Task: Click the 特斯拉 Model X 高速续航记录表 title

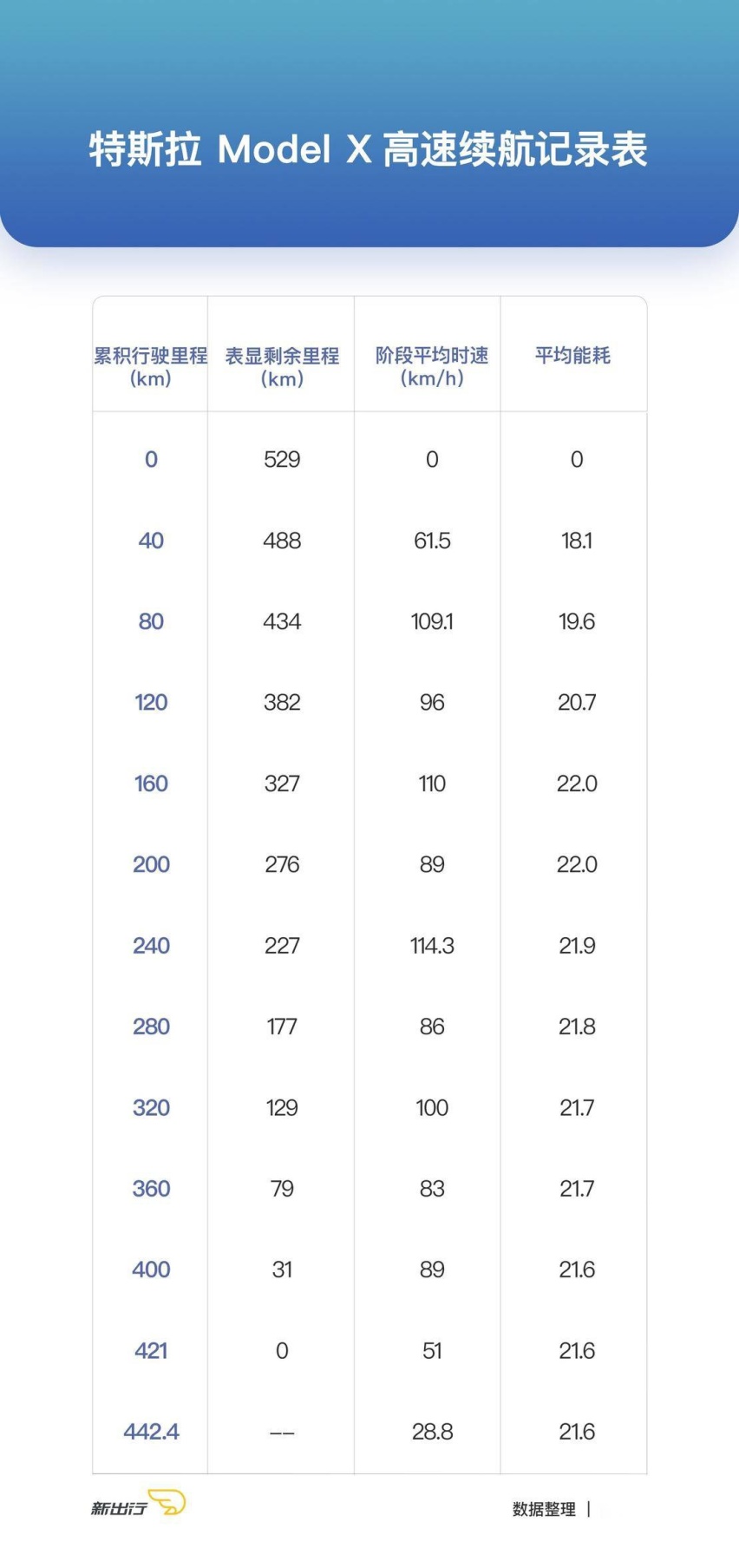Action: tap(369, 149)
